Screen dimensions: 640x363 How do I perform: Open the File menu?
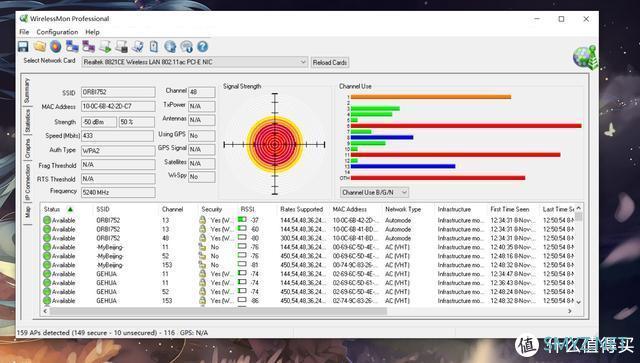(x=24, y=32)
